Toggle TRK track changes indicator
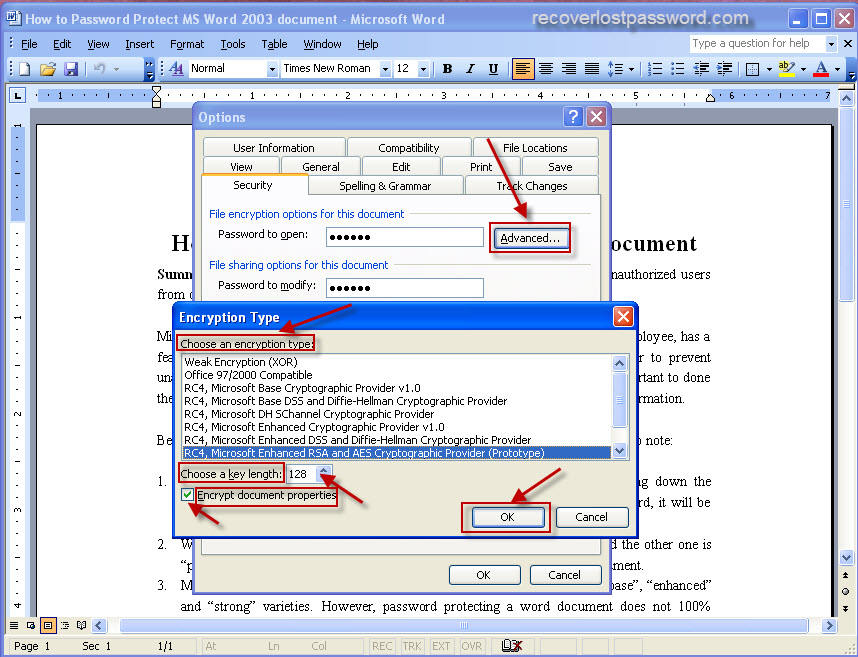 coord(411,647)
